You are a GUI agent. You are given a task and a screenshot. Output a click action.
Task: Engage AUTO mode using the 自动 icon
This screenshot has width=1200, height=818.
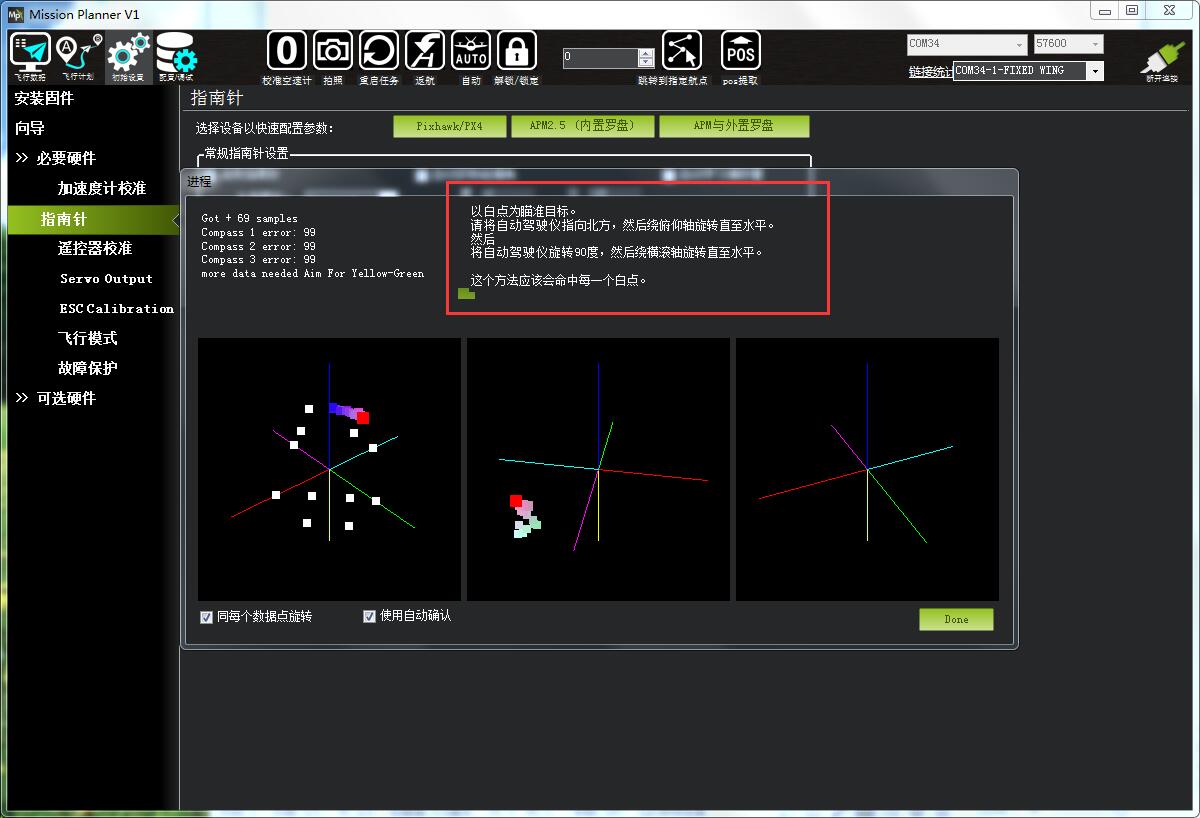(x=470, y=50)
